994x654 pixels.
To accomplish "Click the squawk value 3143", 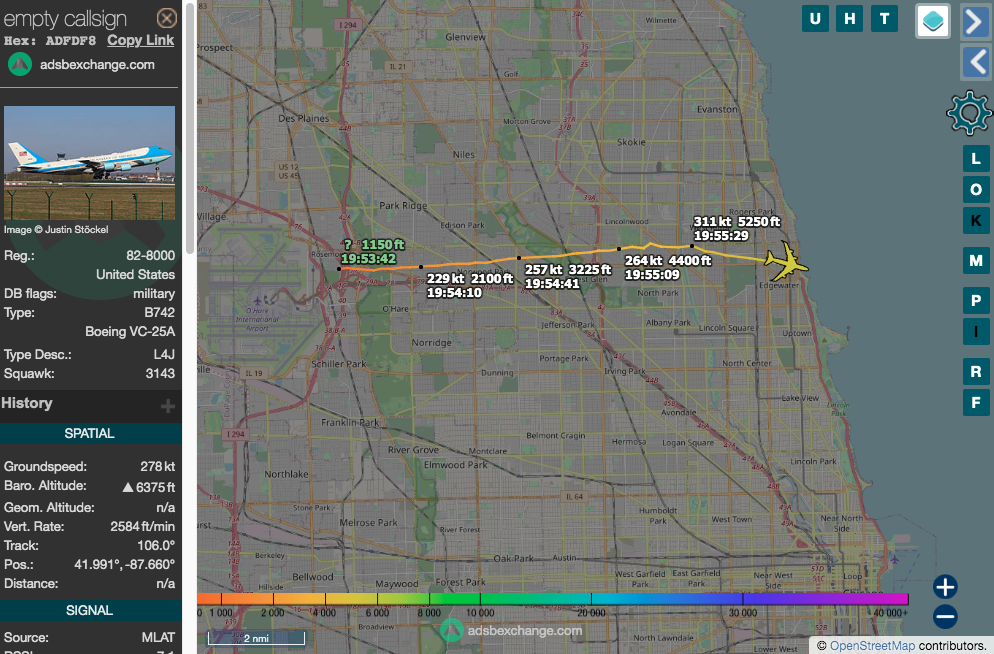I will 160,373.
